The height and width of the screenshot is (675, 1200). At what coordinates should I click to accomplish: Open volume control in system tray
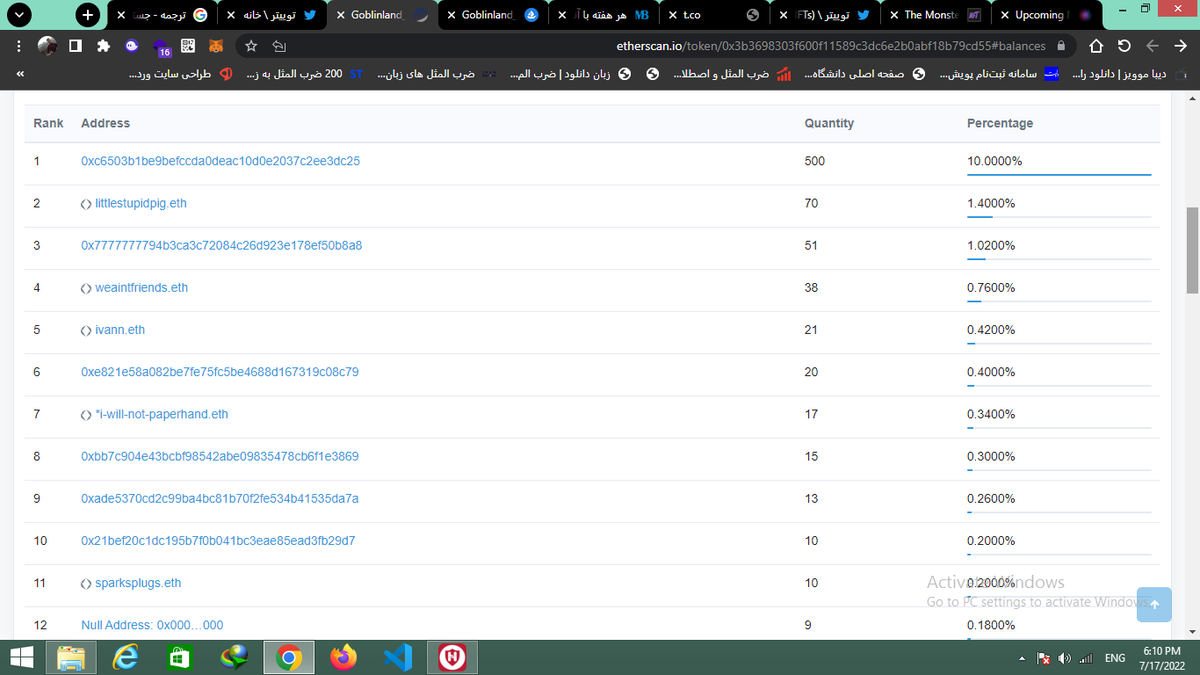(1065, 658)
